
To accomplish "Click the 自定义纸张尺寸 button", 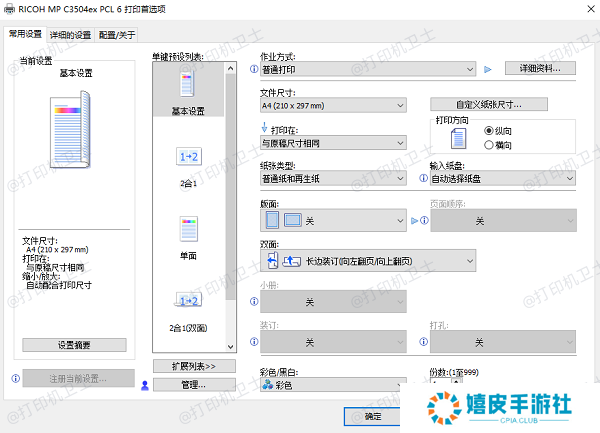I will (x=489, y=104).
